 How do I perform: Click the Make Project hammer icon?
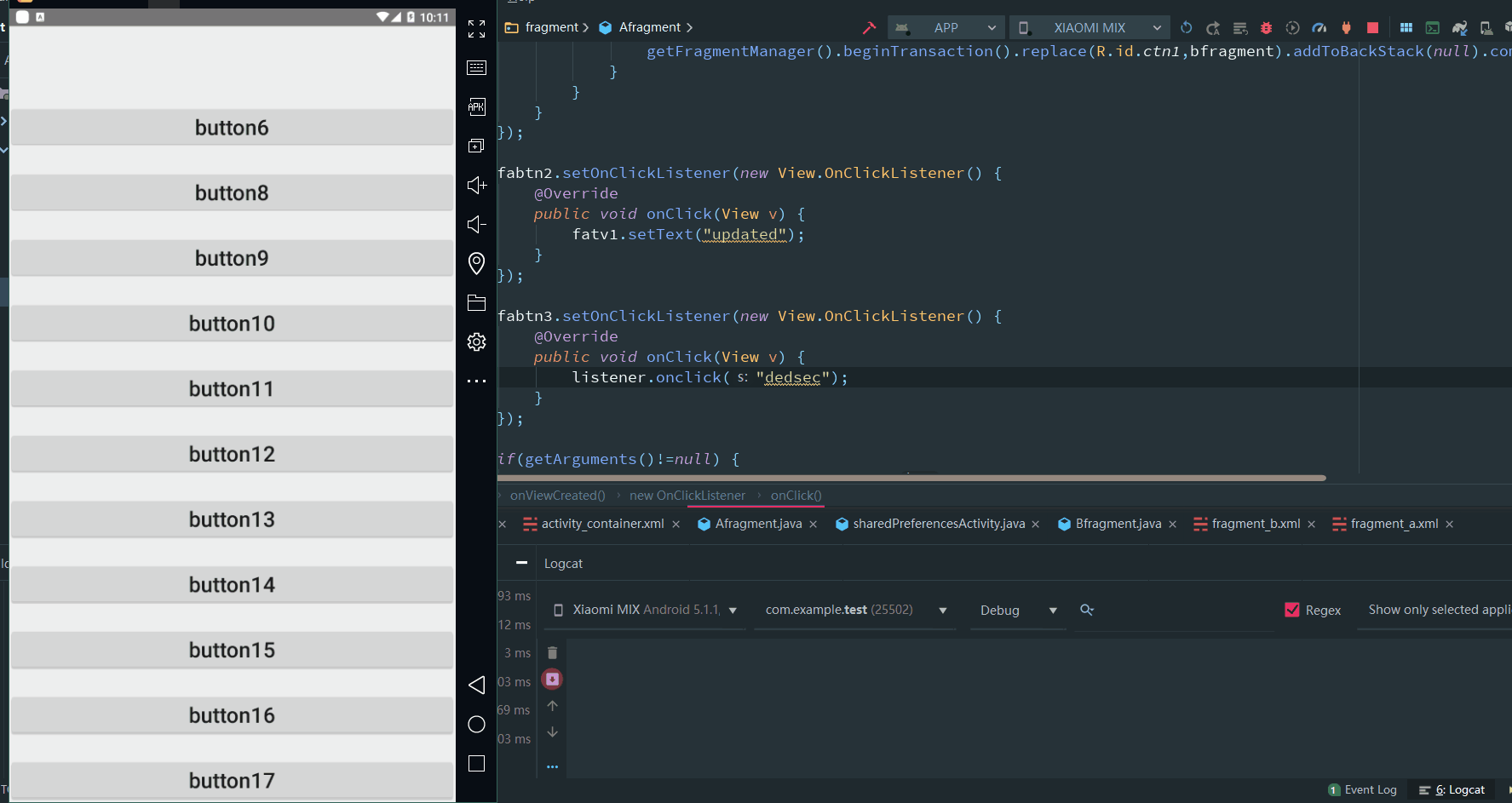coord(869,28)
